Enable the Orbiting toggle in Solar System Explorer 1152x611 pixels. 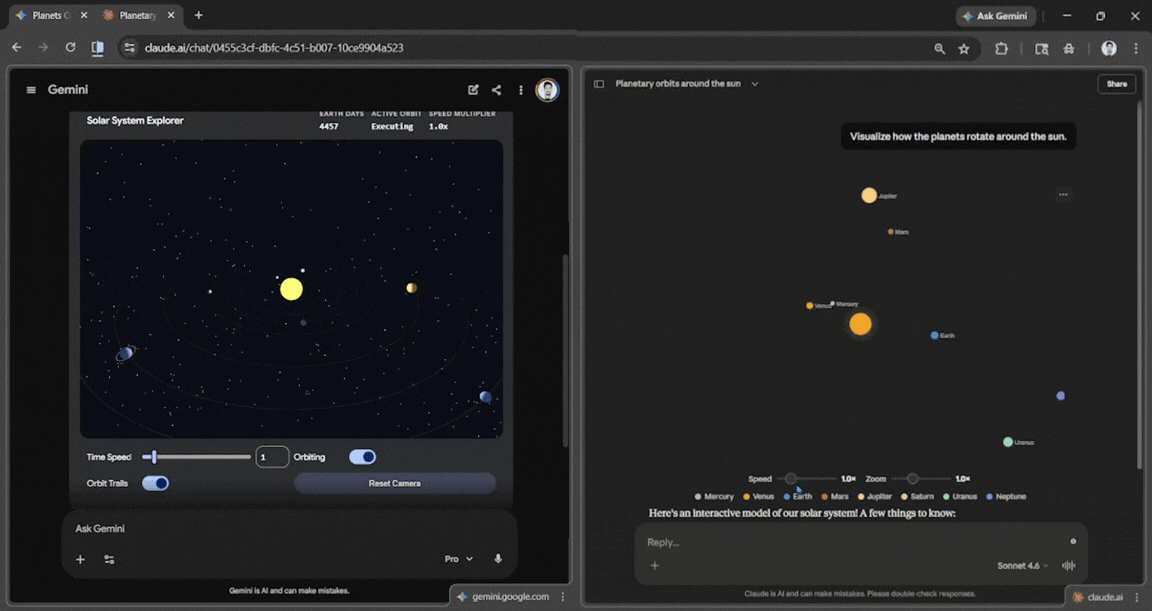coord(362,456)
